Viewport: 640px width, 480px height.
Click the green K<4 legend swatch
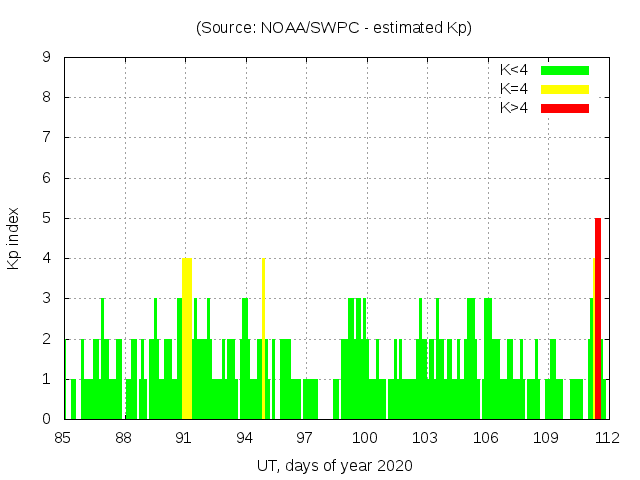(x=565, y=70)
